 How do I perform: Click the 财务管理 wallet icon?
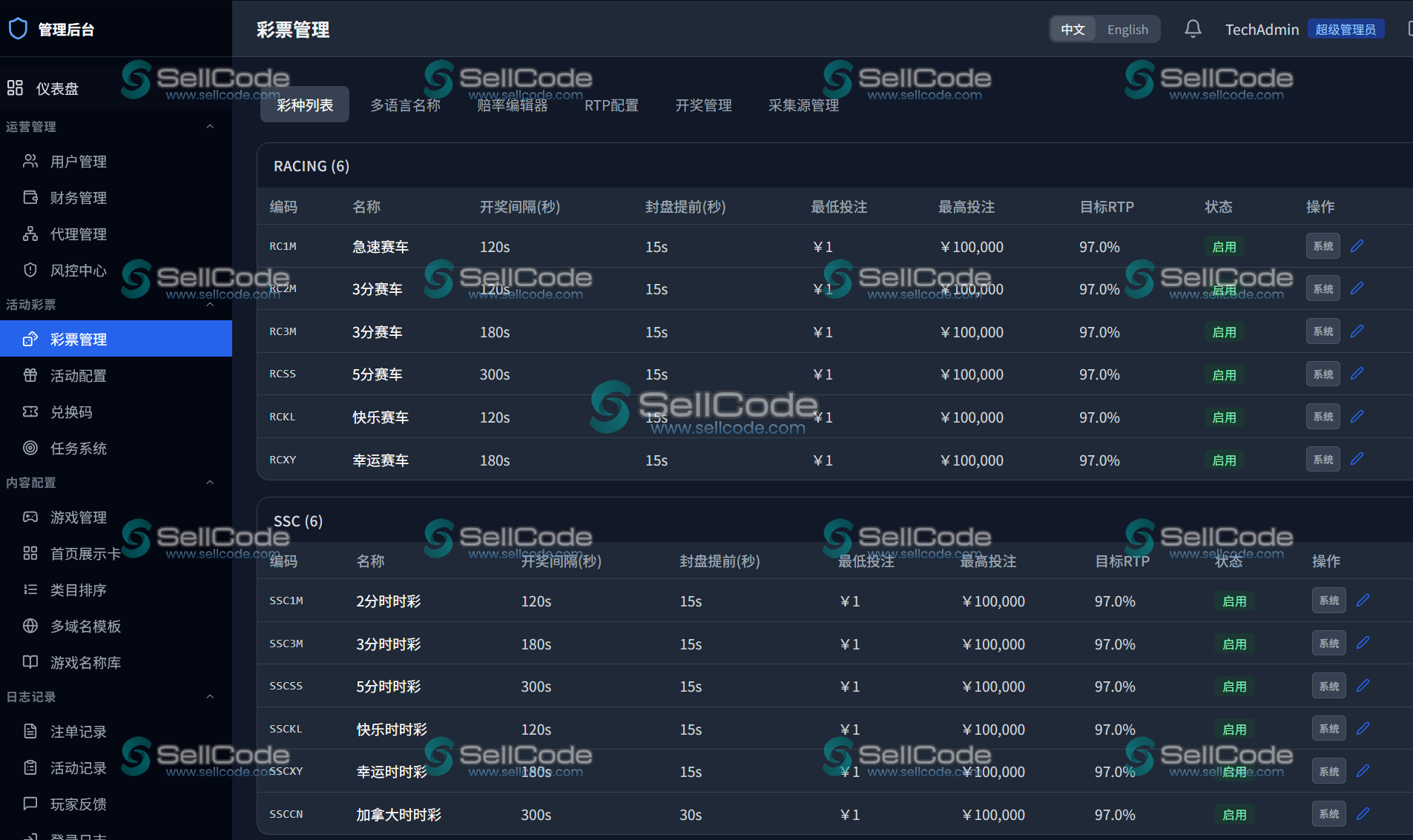(x=30, y=197)
